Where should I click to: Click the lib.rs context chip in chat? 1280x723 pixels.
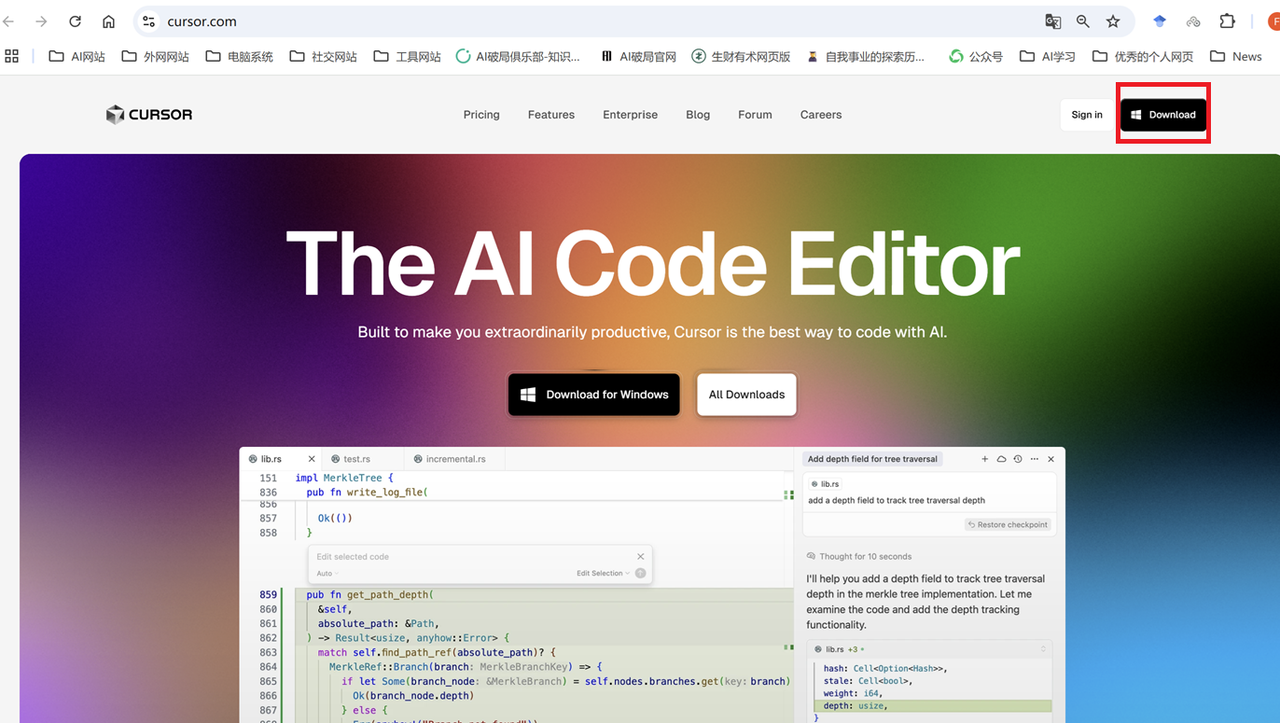pos(824,484)
